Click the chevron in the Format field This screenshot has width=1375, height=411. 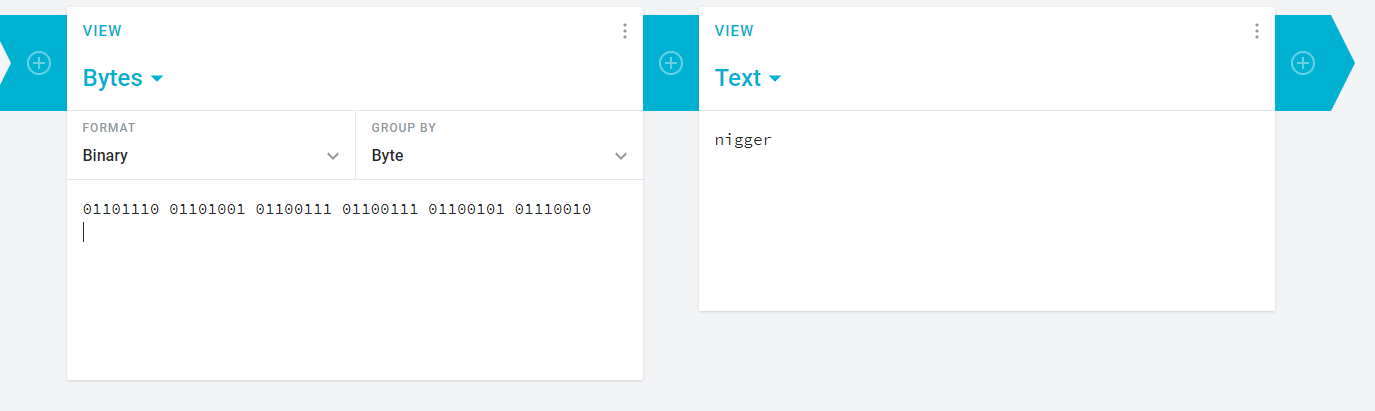(333, 156)
